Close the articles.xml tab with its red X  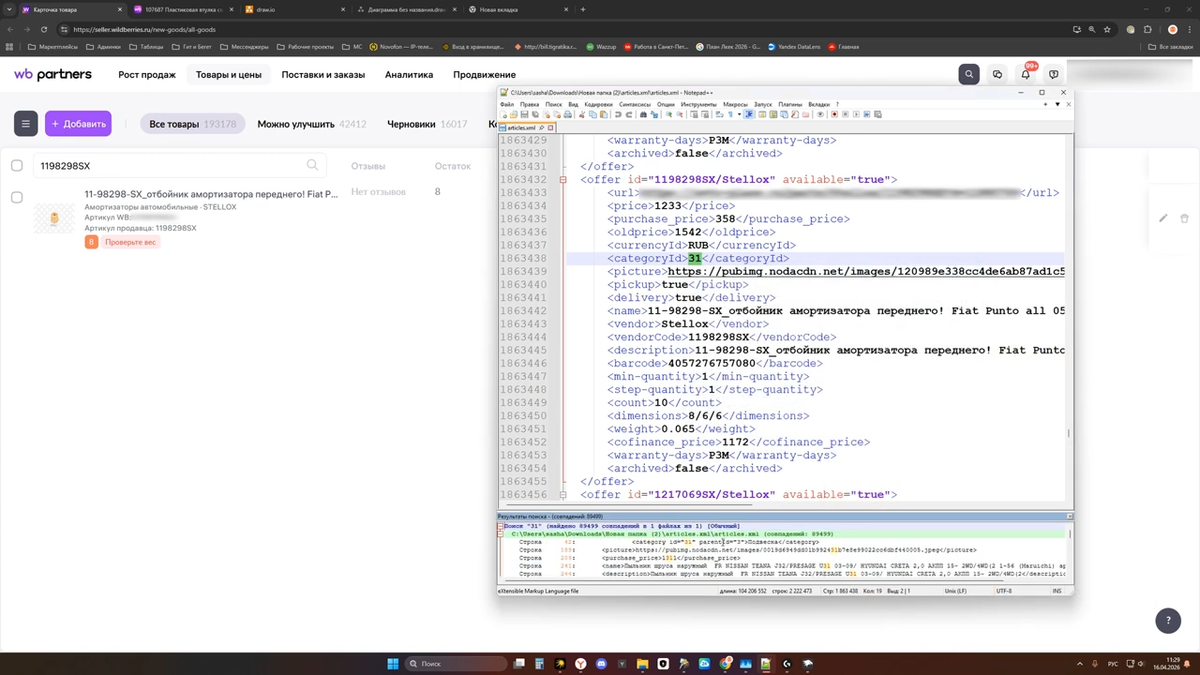click(551, 128)
